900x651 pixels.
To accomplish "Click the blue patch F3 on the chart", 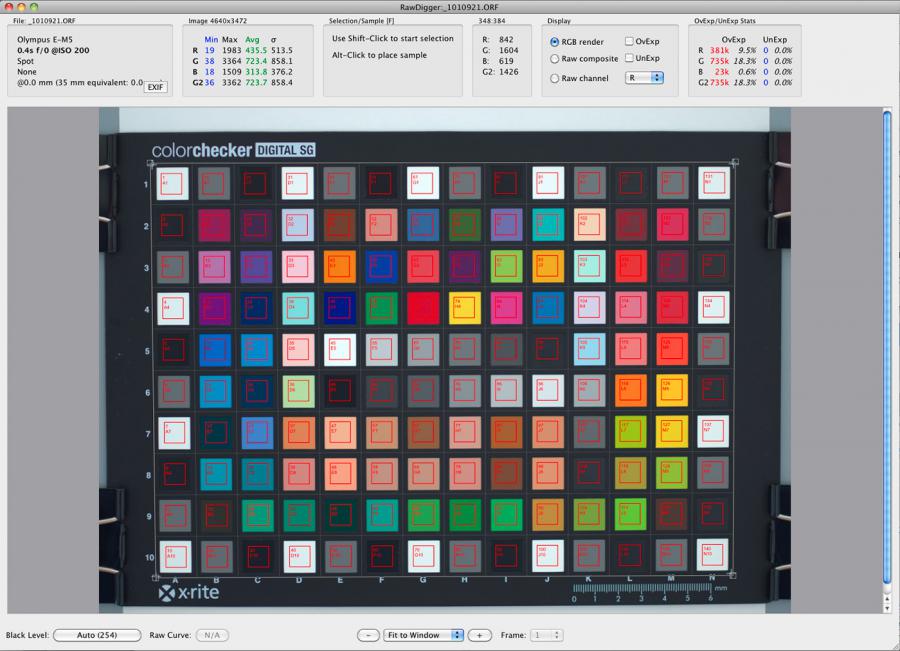I will pyautogui.click(x=381, y=266).
